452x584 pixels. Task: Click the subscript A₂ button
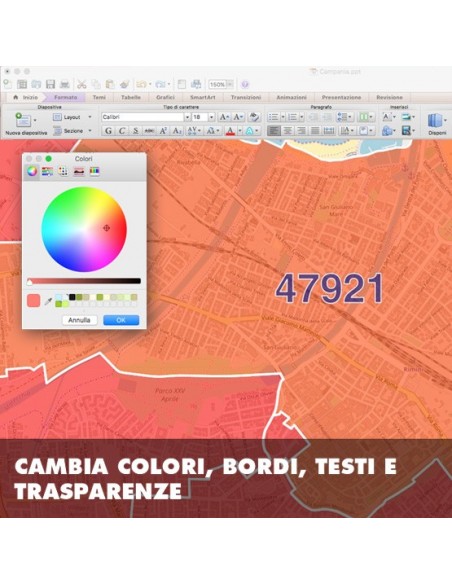(177, 131)
